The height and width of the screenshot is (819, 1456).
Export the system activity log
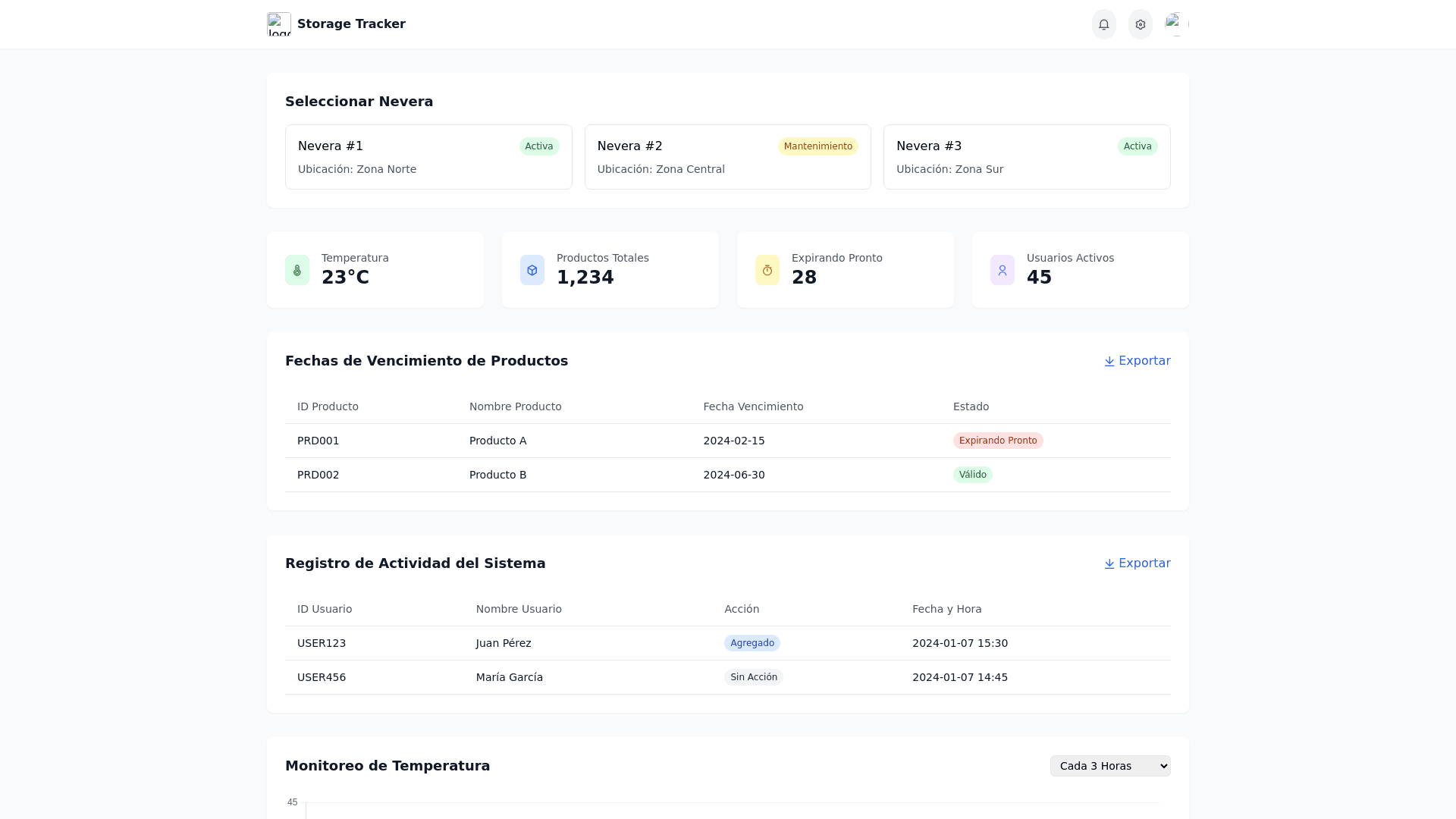pos(1137,563)
